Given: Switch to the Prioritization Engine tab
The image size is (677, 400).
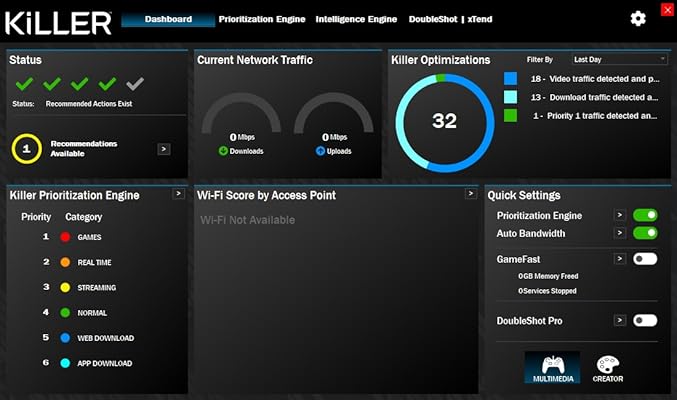Looking at the screenshot, I should [262, 19].
